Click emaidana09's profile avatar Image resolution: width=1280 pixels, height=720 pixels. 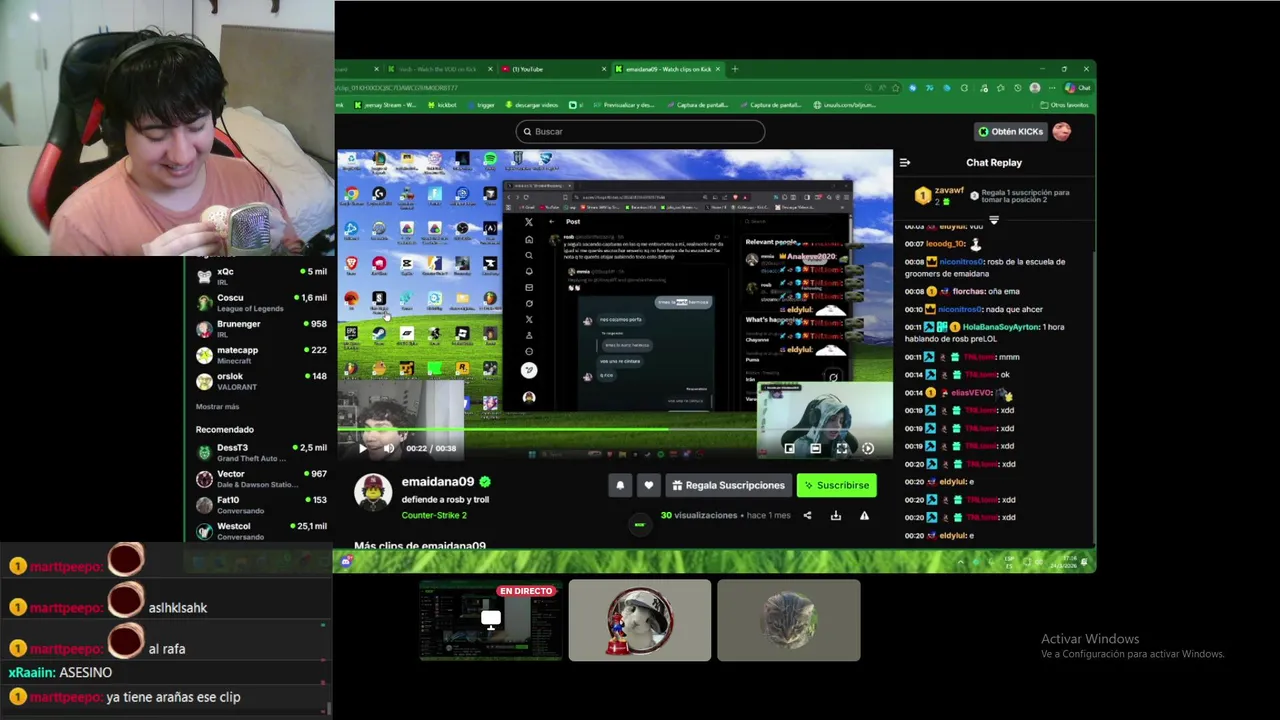coord(373,492)
